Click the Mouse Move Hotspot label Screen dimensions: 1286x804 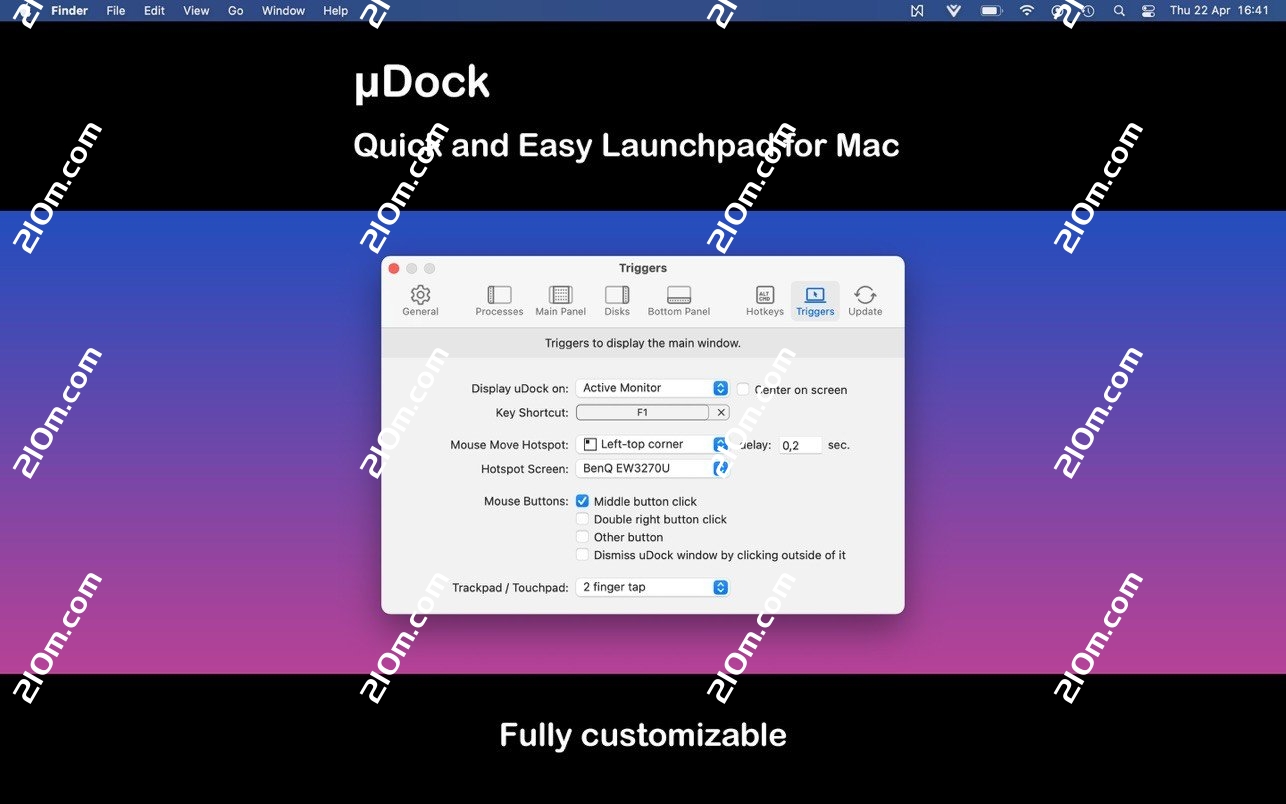509,445
